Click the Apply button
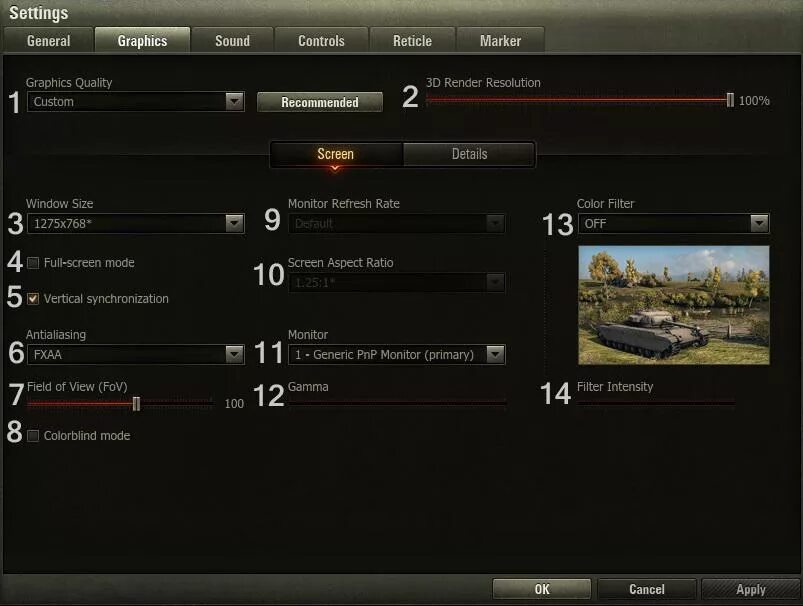Viewport: 803px width, 606px height. pyautogui.click(x=751, y=589)
